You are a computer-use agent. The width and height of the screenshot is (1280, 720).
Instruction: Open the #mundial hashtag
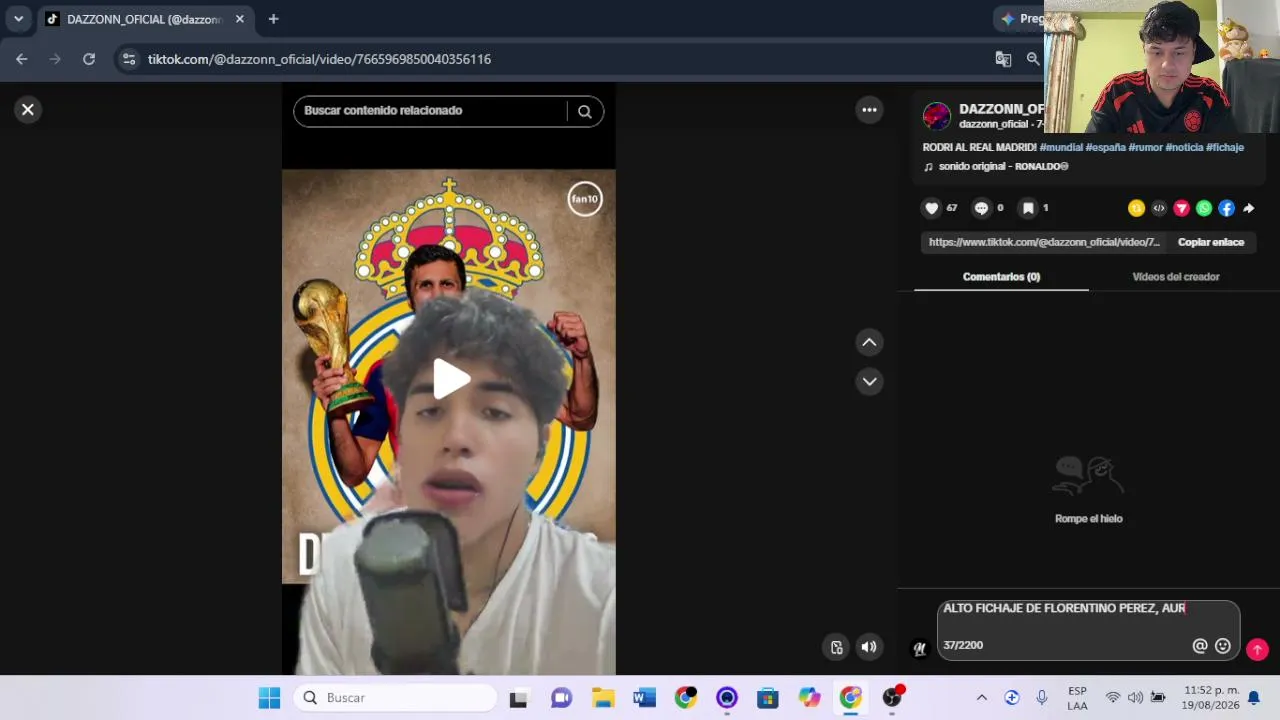click(1061, 147)
